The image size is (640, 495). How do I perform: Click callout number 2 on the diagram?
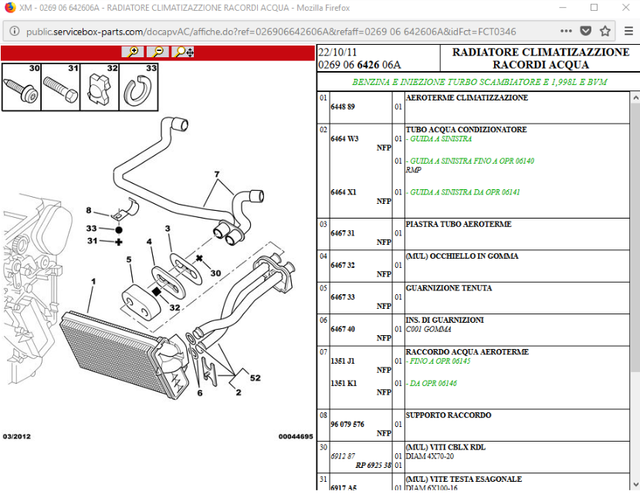[238, 393]
